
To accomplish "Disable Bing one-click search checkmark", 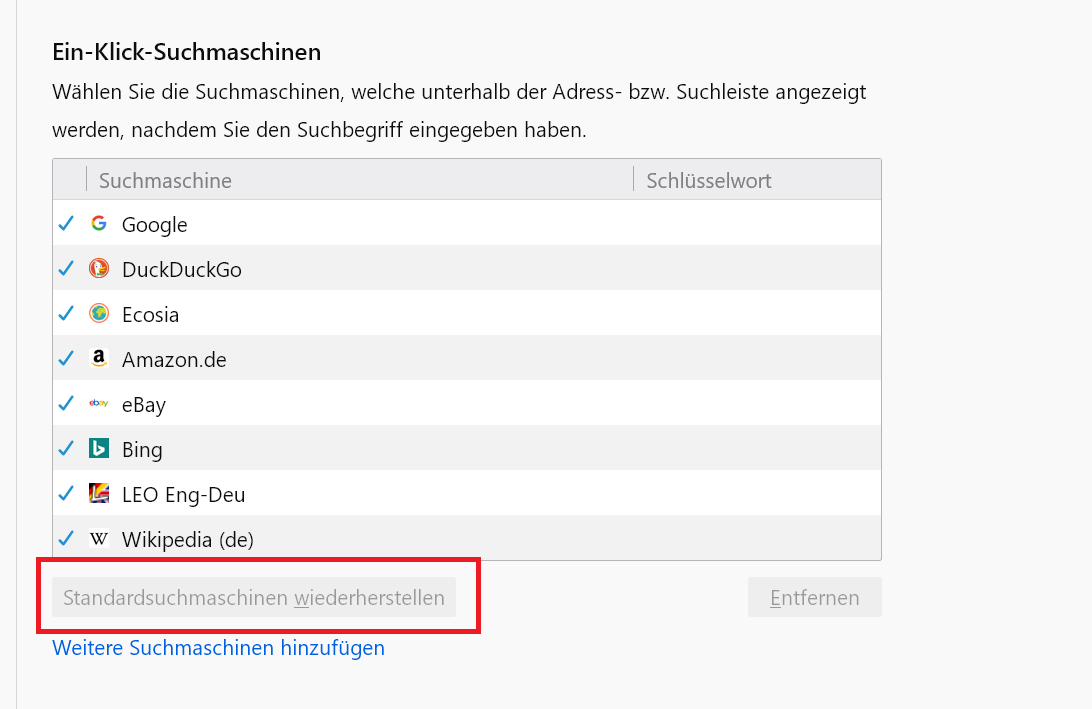I will click(67, 449).
